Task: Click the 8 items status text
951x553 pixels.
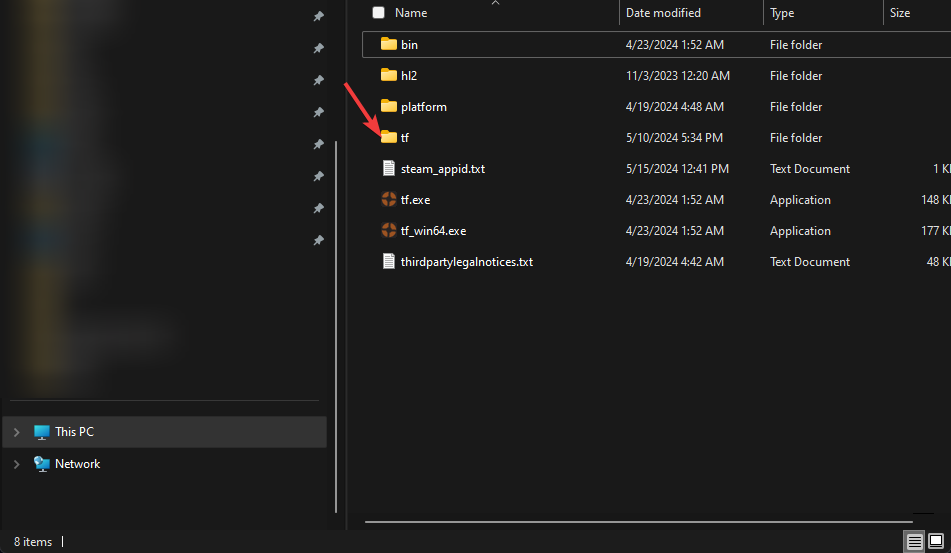Action: coord(33,541)
